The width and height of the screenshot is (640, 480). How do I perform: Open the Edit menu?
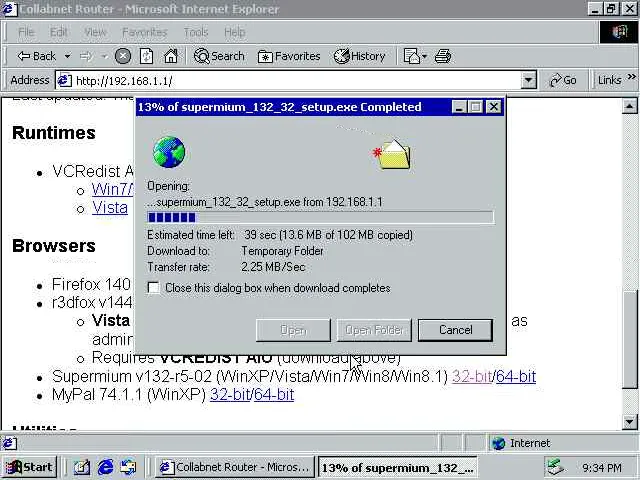[58, 32]
